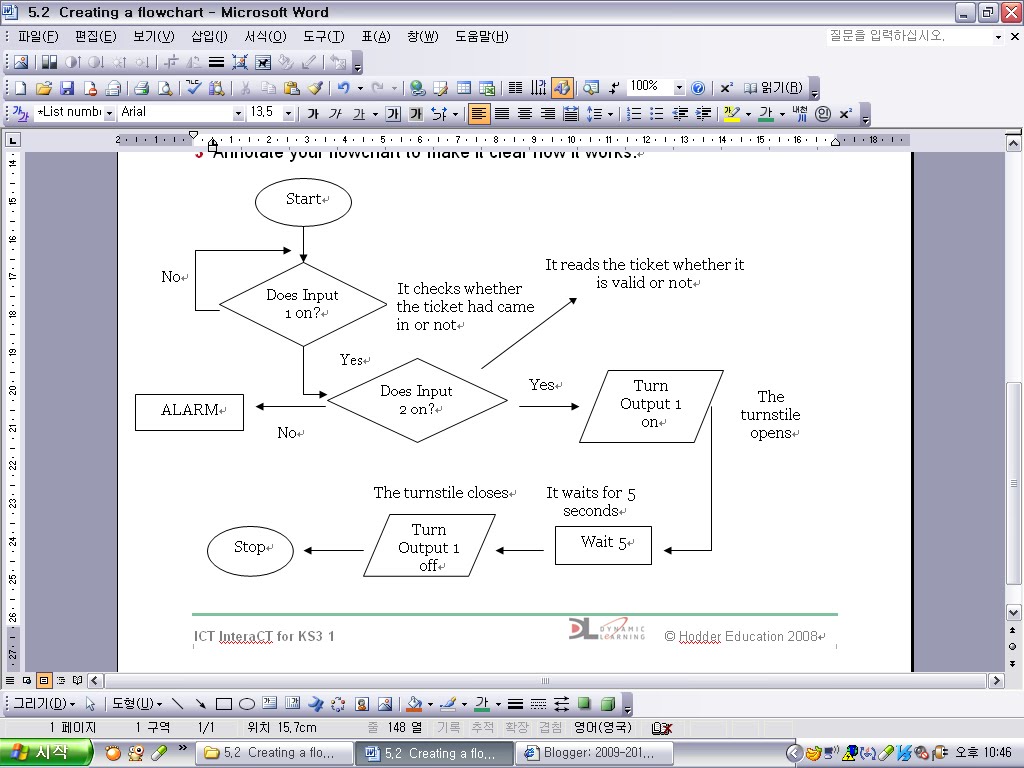Toggle underline formatting
Screen dimensions: 1024x768
tap(358, 112)
